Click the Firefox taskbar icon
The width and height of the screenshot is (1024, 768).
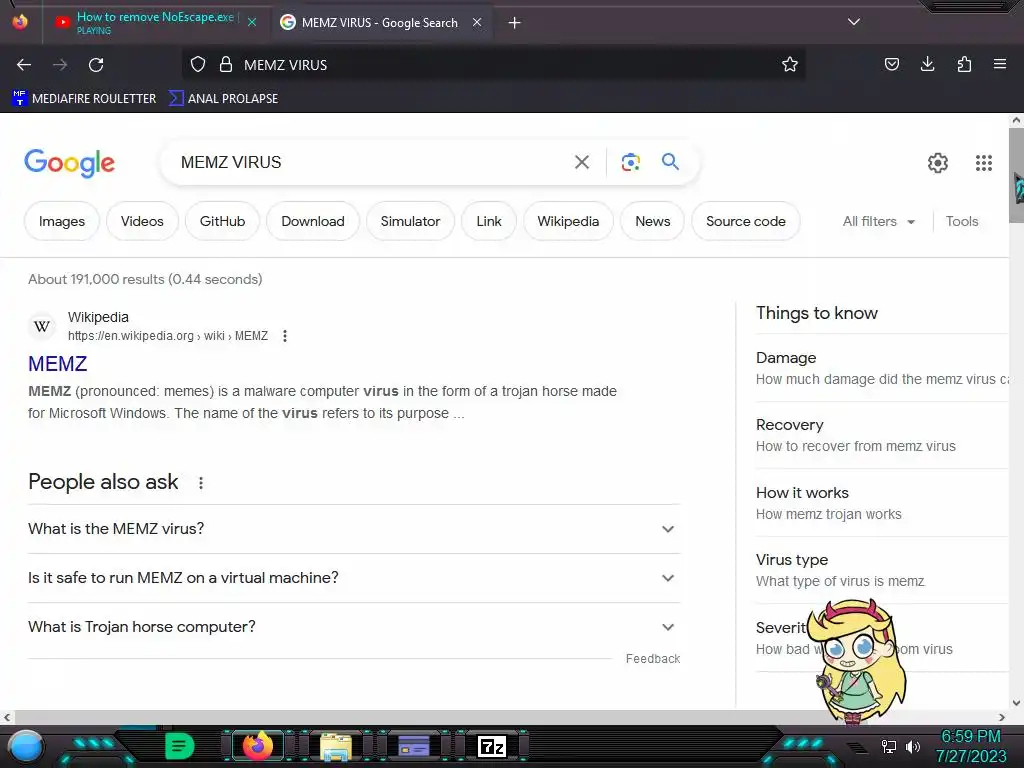click(257, 745)
